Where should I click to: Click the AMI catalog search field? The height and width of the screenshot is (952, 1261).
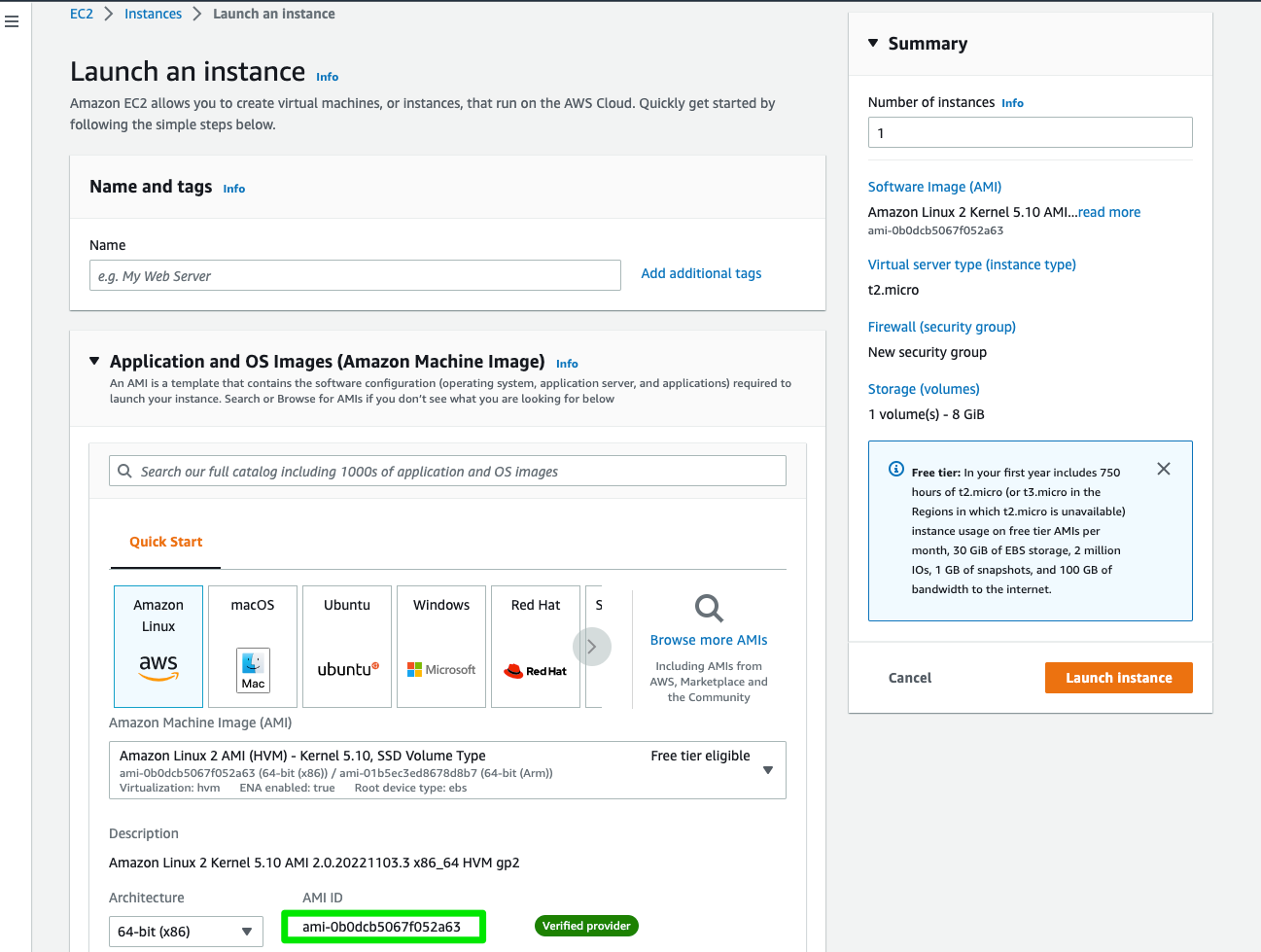tap(447, 471)
